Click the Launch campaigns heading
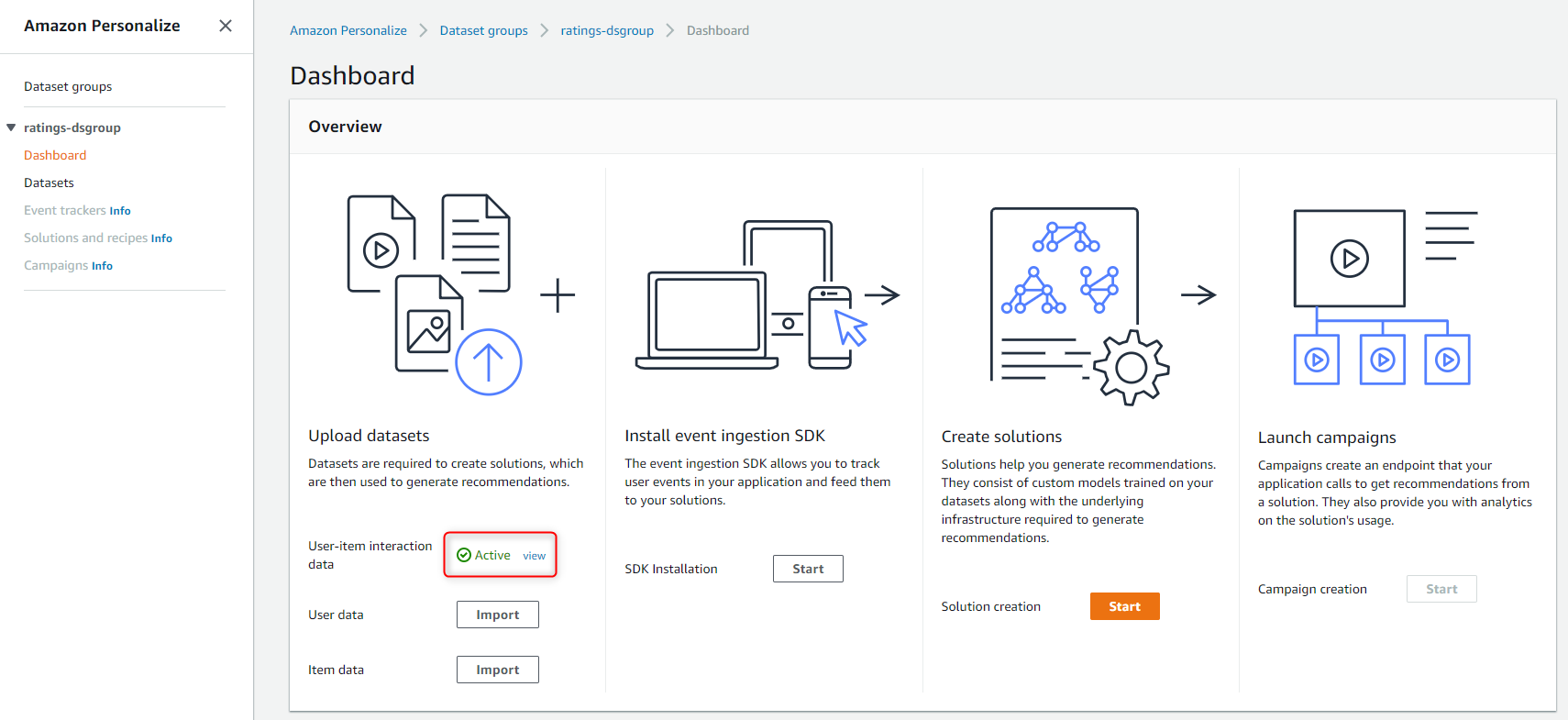The height and width of the screenshot is (720, 1568). click(1327, 438)
